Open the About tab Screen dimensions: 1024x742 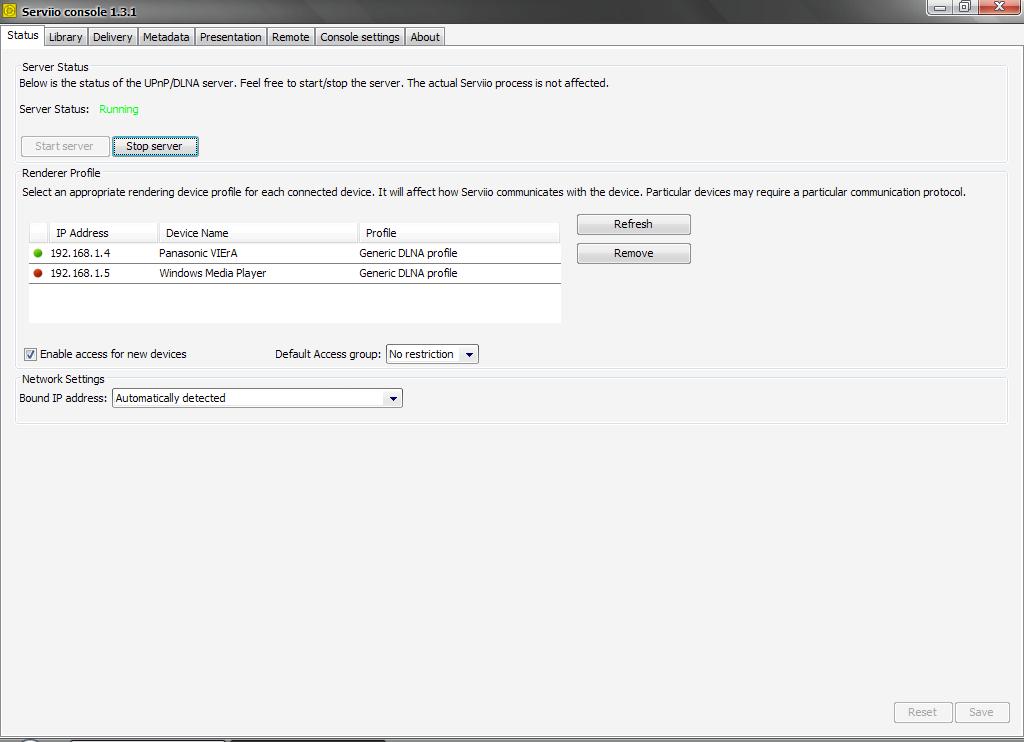point(425,37)
